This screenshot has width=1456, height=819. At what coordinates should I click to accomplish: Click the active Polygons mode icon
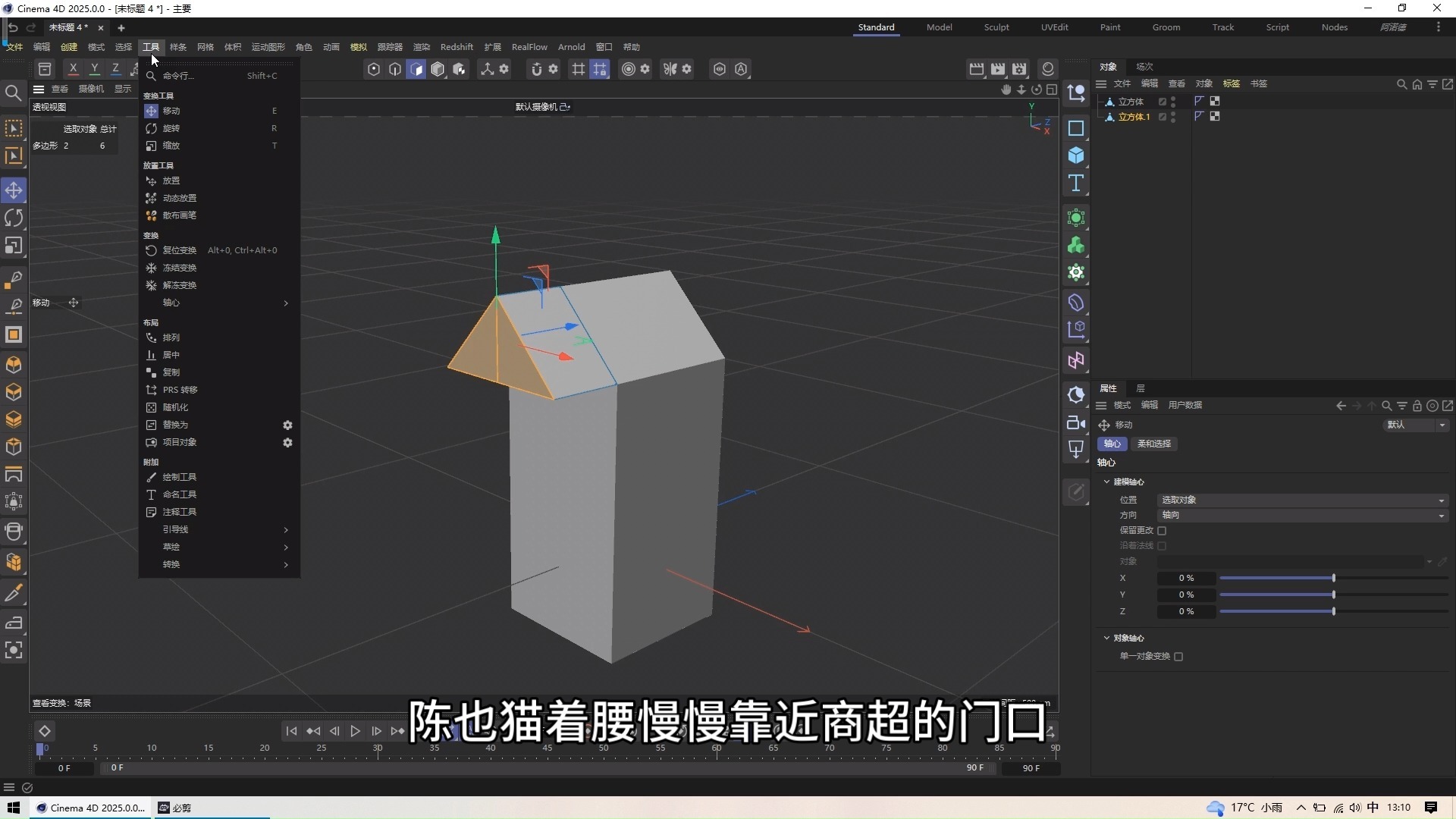pyautogui.click(x=416, y=69)
